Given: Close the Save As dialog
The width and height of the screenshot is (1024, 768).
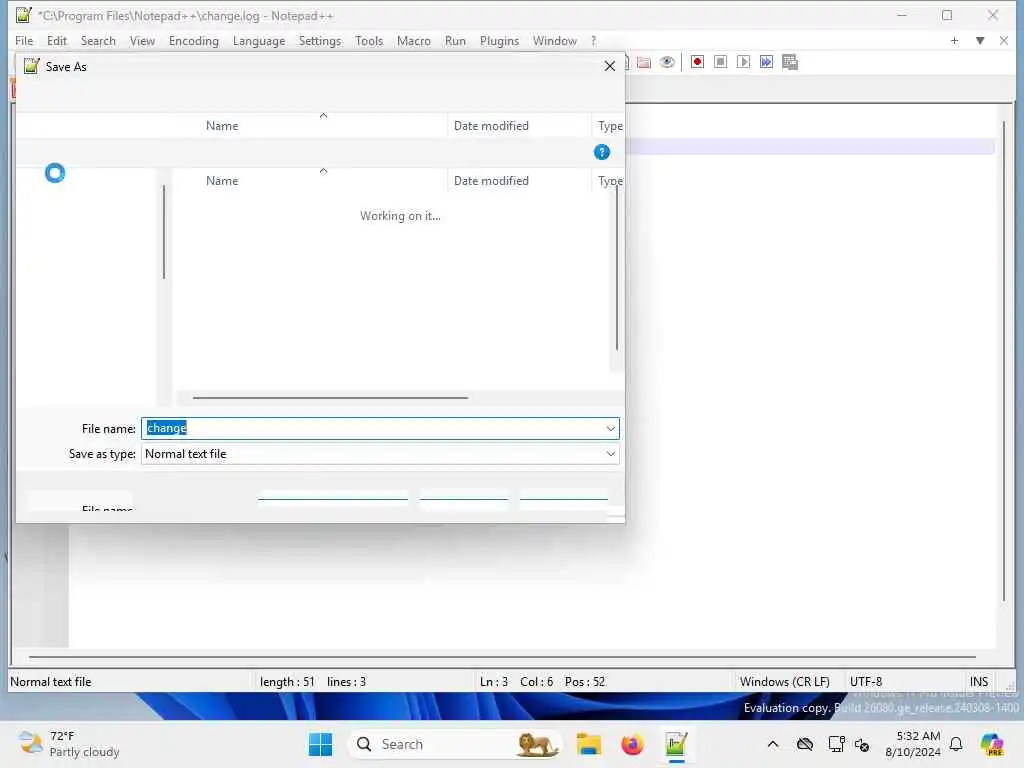Looking at the screenshot, I should point(609,66).
